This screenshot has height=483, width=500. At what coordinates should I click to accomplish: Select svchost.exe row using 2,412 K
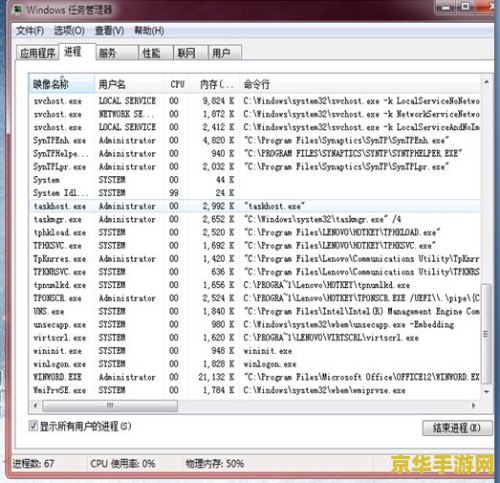255,127
